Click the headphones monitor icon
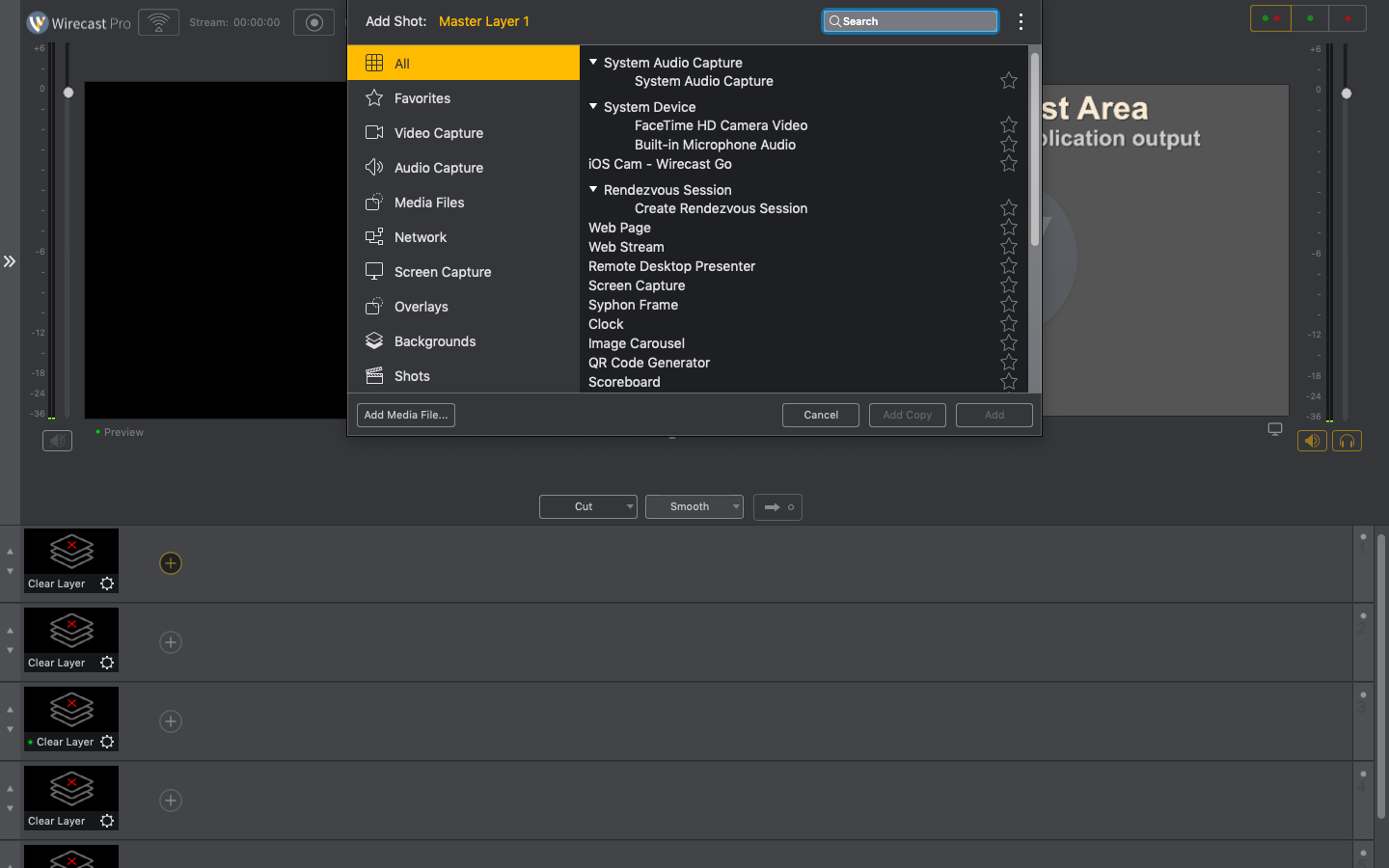The height and width of the screenshot is (868, 1389). pyautogui.click(x=1347, y=441)
